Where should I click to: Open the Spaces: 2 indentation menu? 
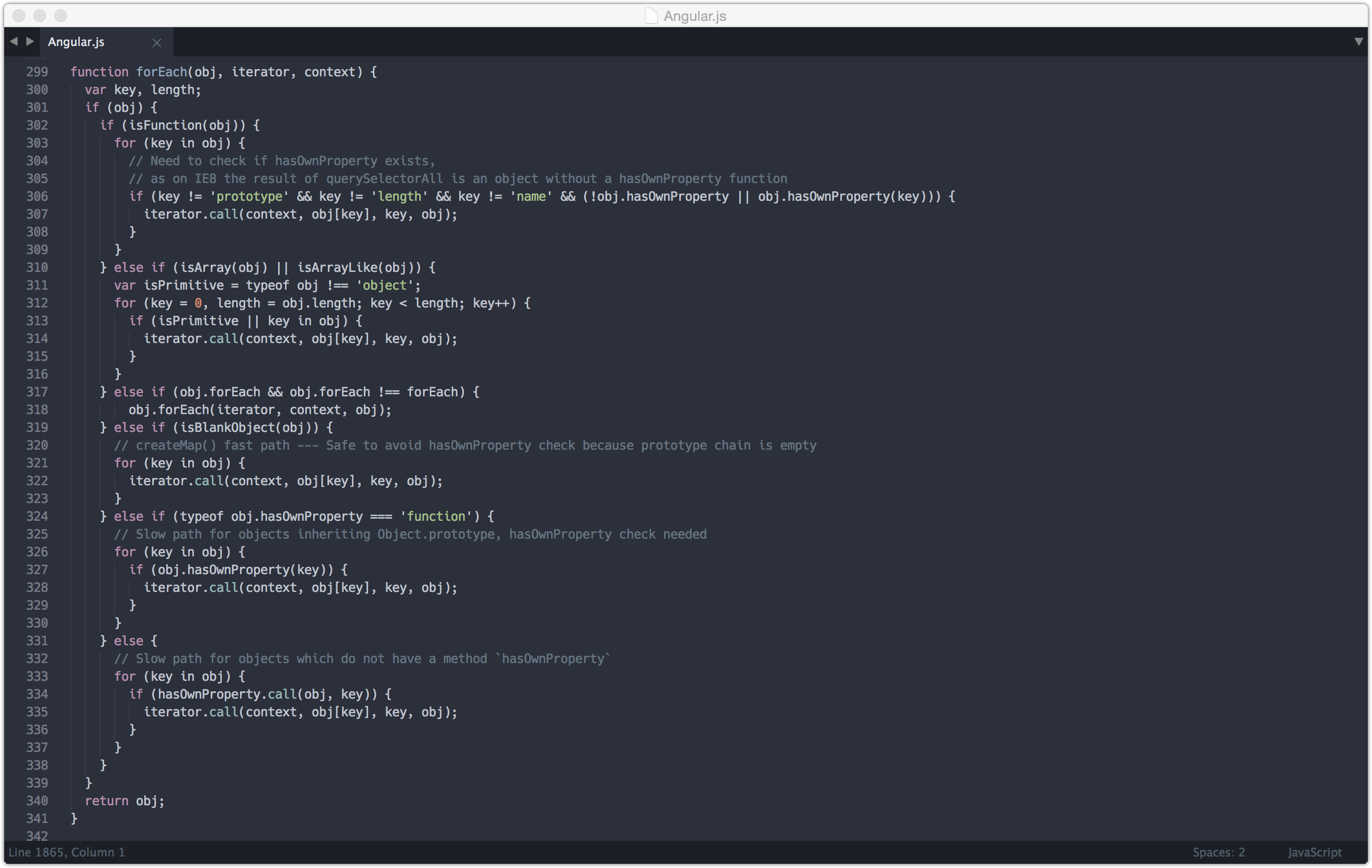pos(1218,852)
